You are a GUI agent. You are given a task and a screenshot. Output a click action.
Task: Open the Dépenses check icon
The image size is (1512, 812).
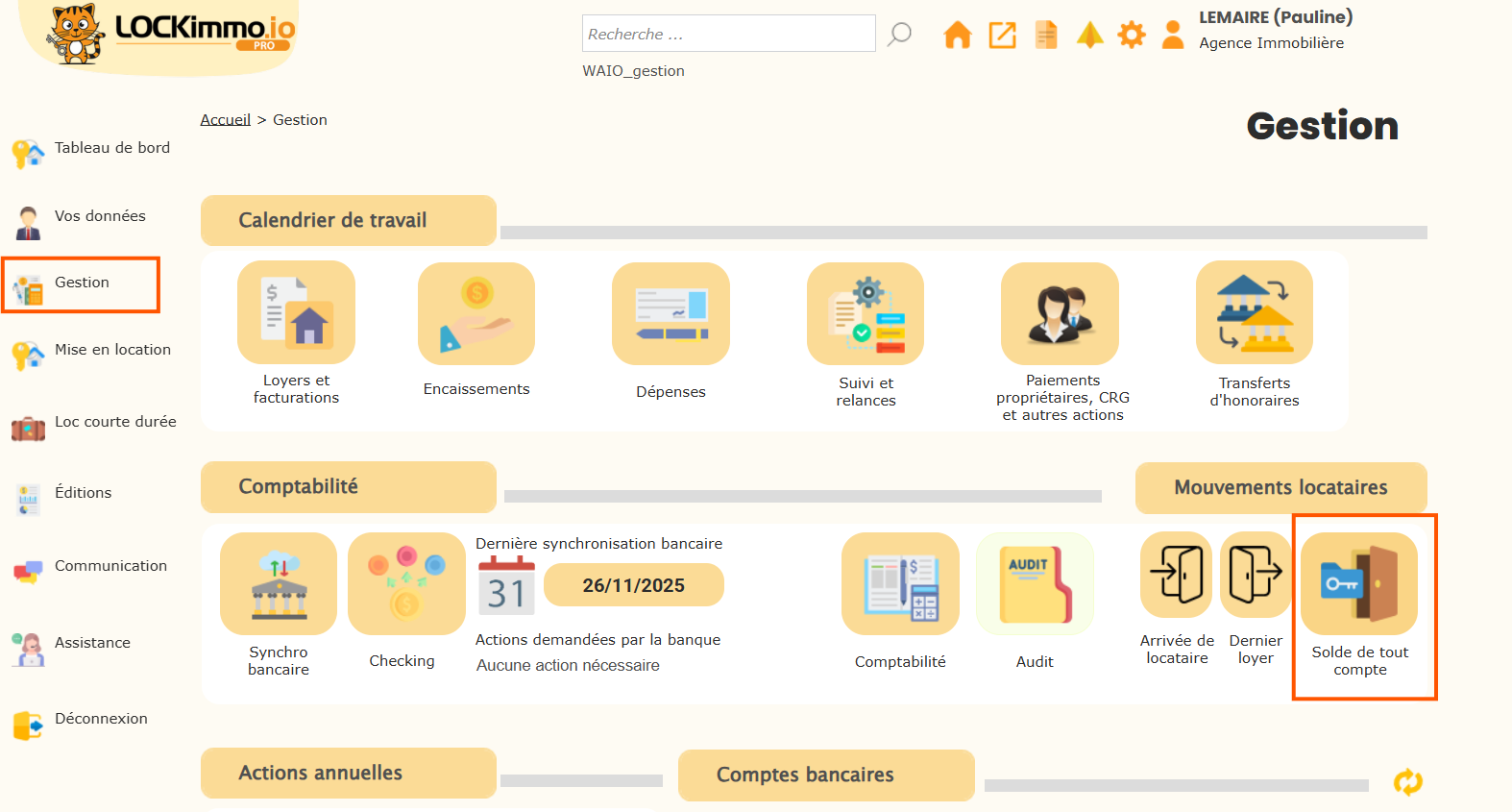[x=671, y=314]
